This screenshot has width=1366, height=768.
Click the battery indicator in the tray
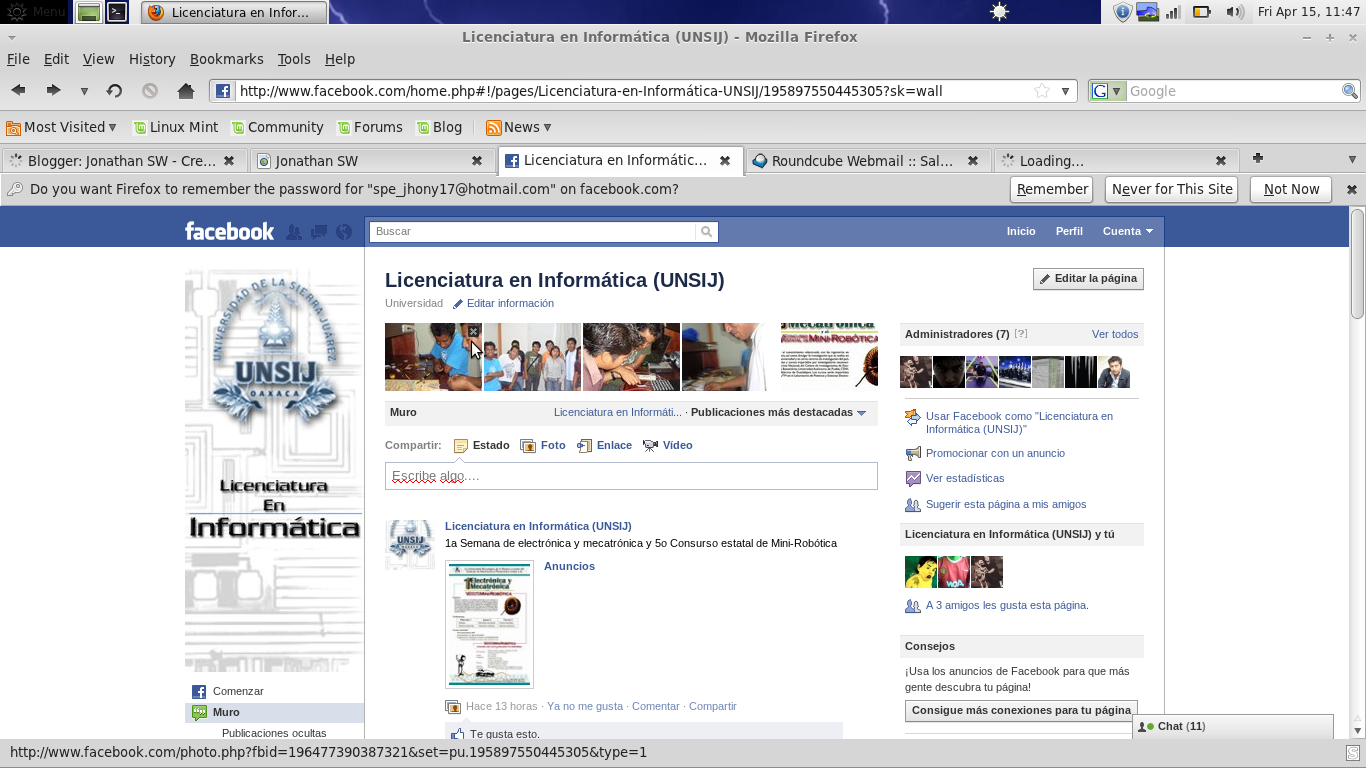[1202, 12]
